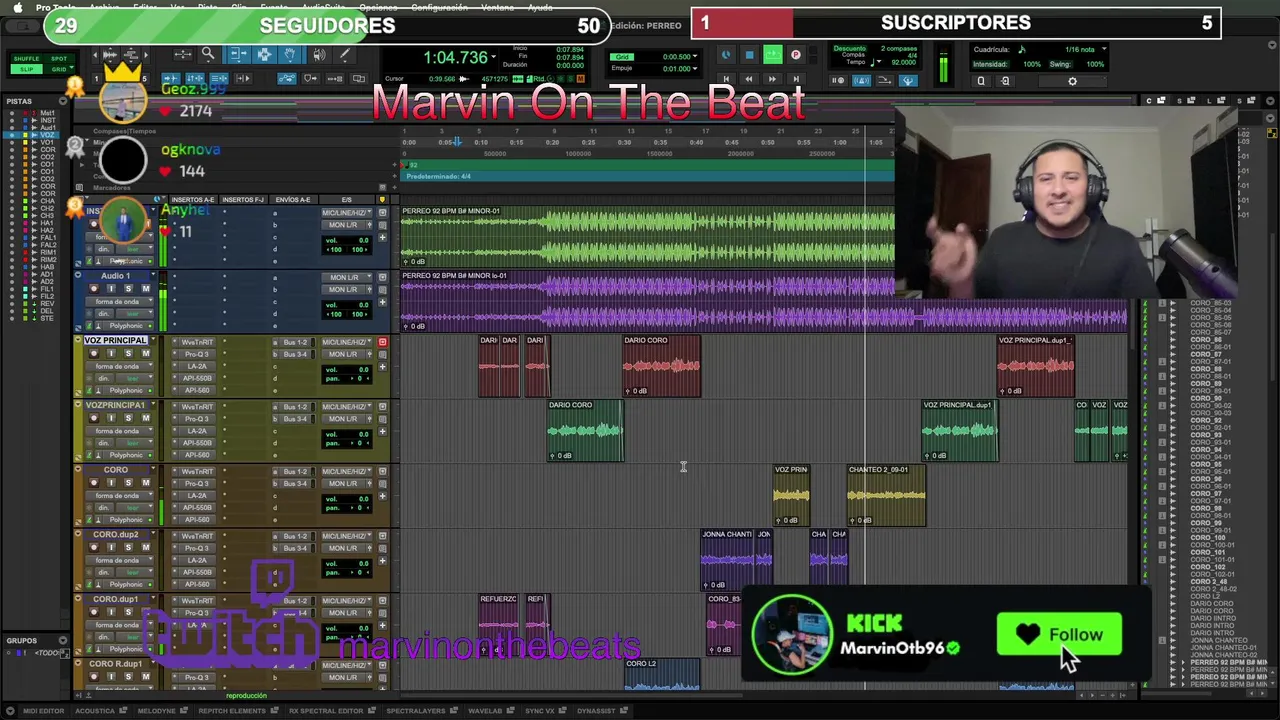Click the green Play transport button

click(x=773, y=55)
